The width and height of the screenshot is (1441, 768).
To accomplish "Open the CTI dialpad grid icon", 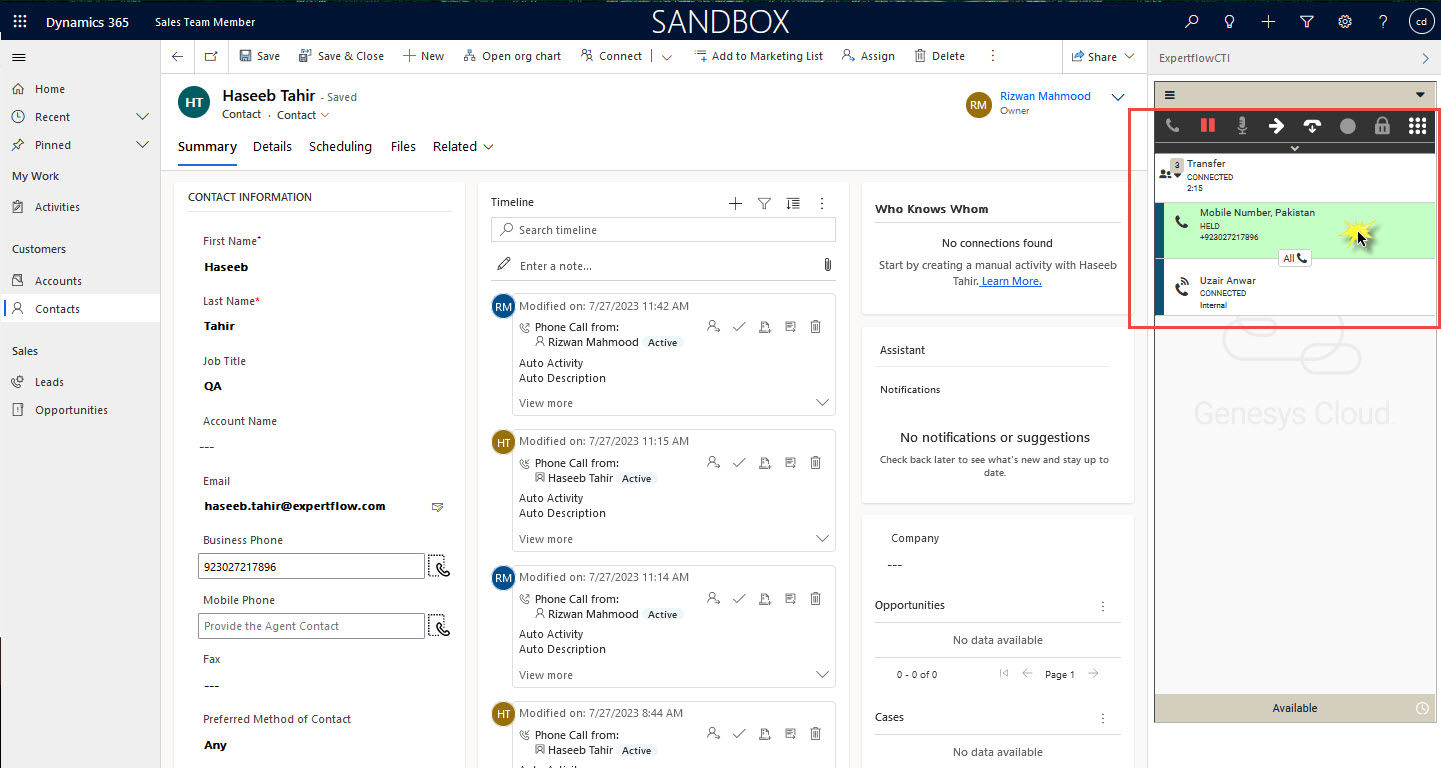I will pyautogui.click(x=1417, y=126).
